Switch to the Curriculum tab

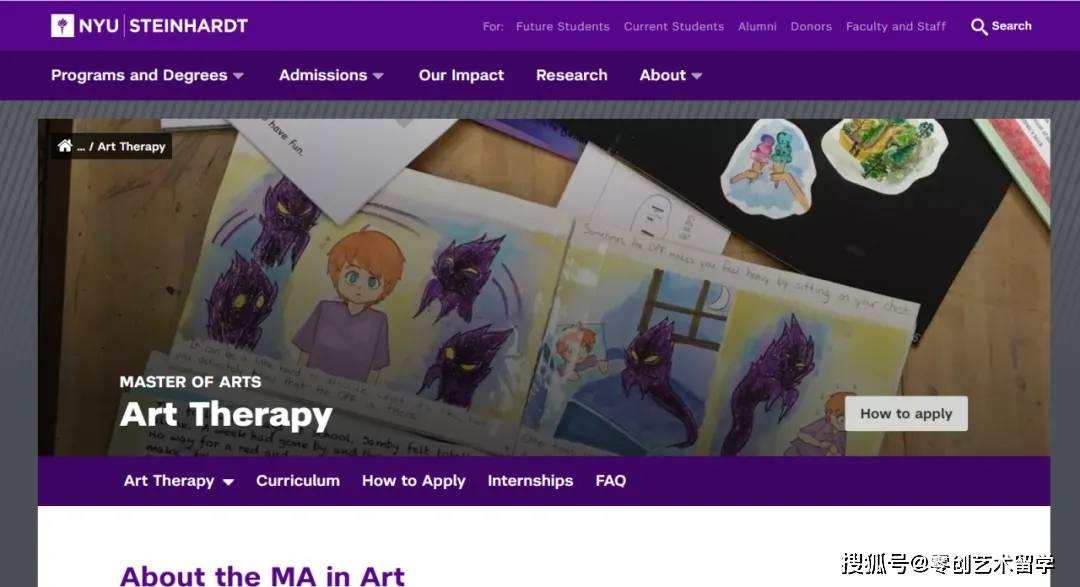point(298,481)
